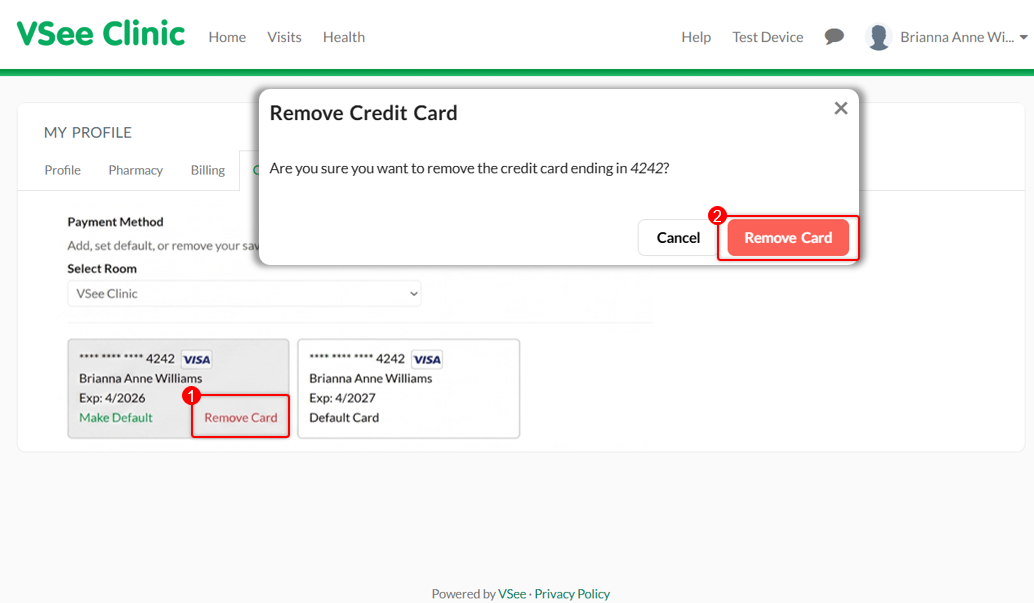Go to the Home page

coord(227,37)
